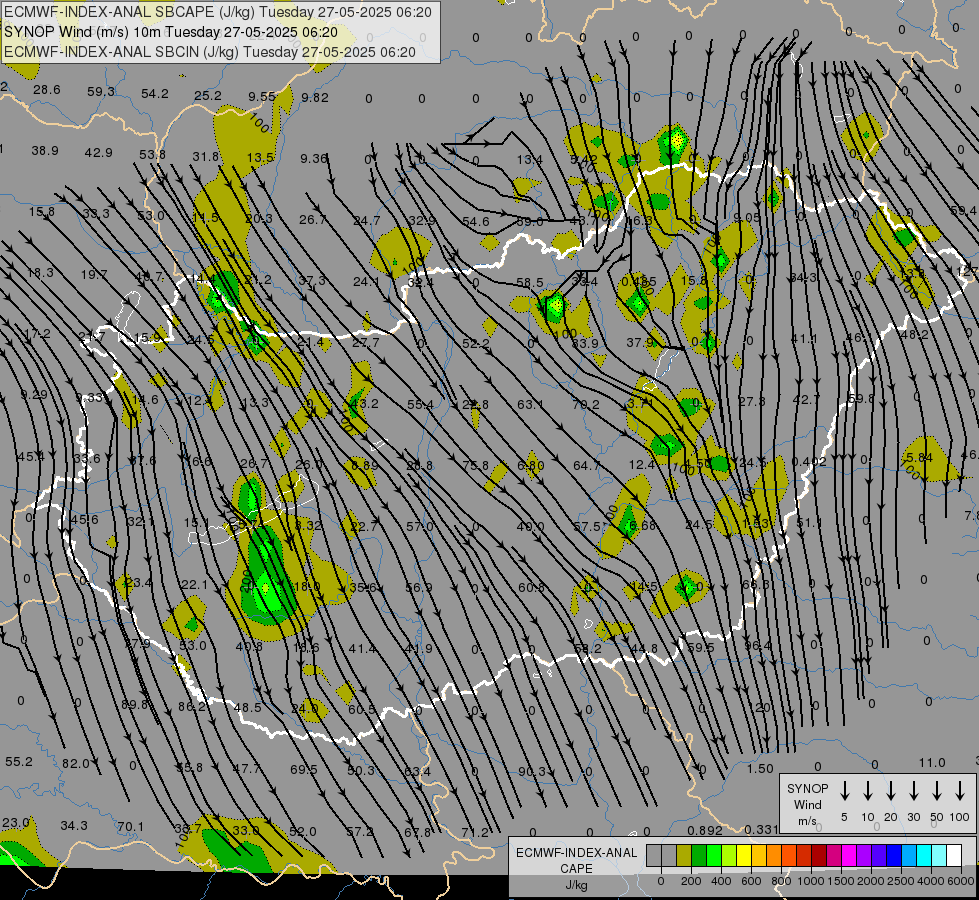Pick the pure blue swatch left of 2500

point(893,856)
